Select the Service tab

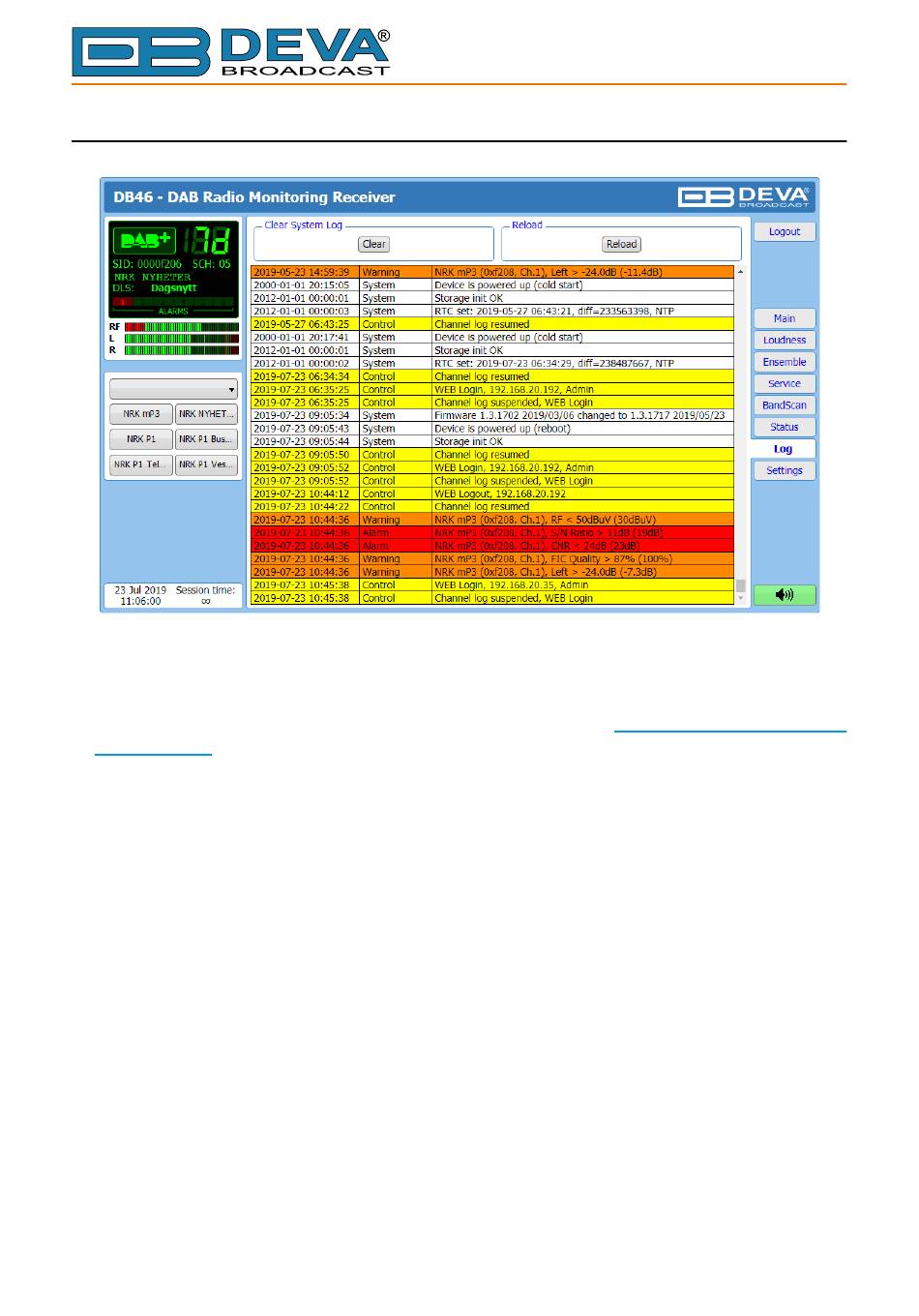tap(785, 383)
